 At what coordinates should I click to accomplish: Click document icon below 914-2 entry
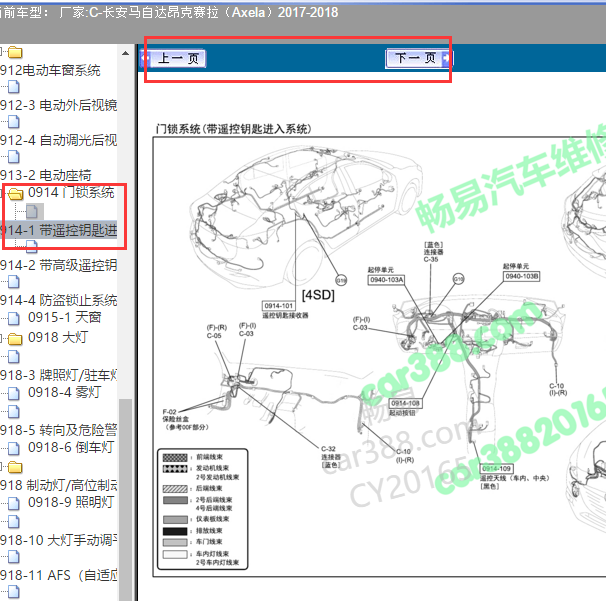[x=14, y=282]
